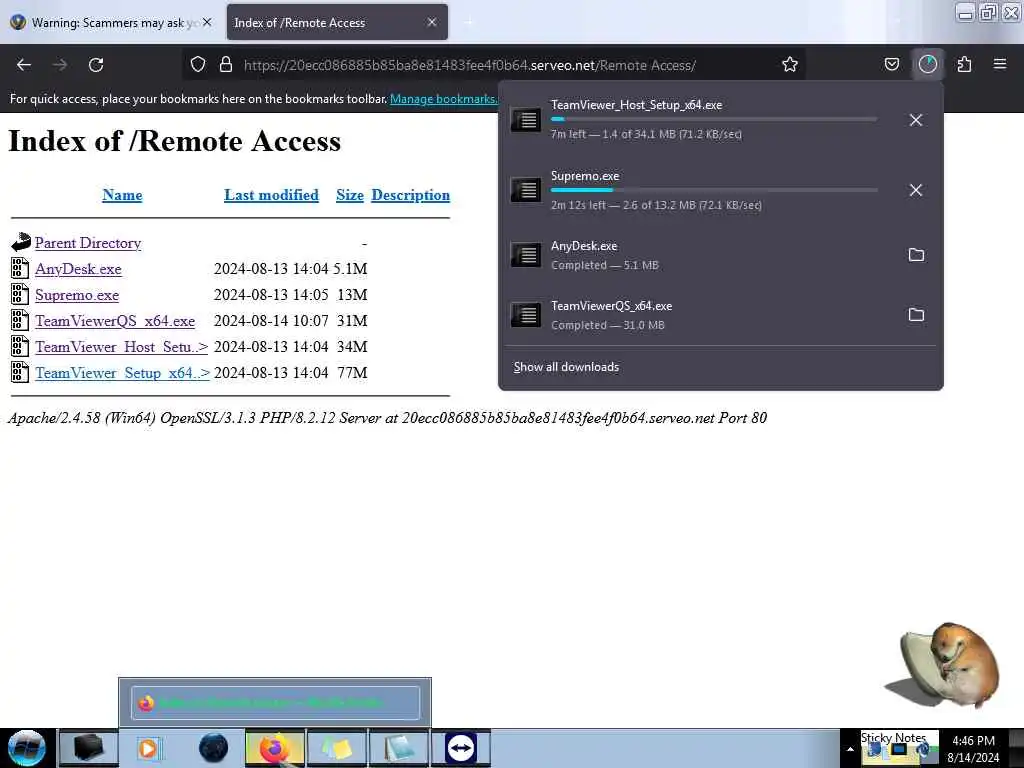Click the 2024-08-14 10:07 modified date
Image resolution: width=1024 pixels, height=768 pixels.
[x=271, y=321]
